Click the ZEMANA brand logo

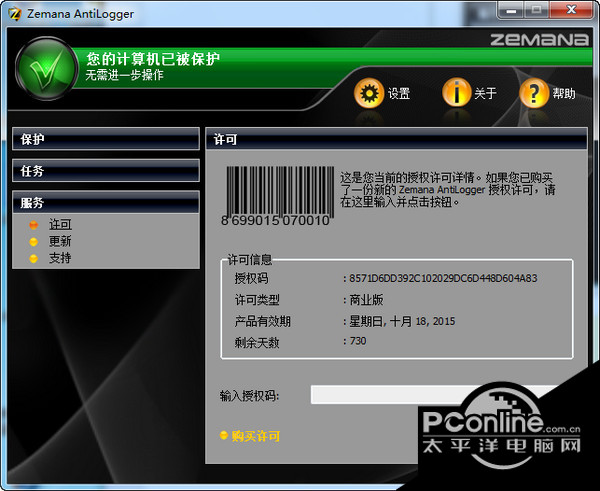(x=540, y=40)
